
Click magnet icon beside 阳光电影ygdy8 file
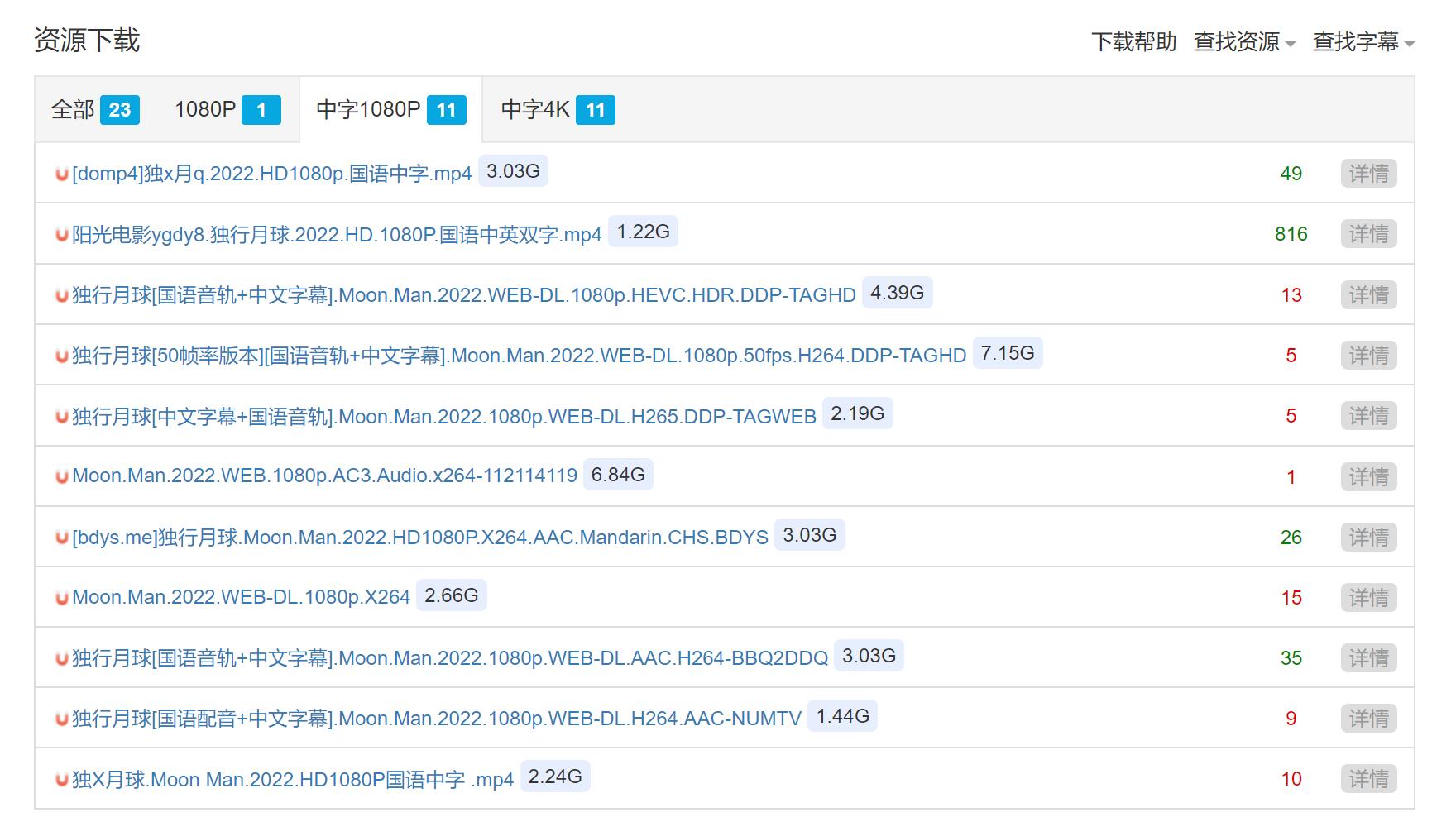[x=61, y=235]
